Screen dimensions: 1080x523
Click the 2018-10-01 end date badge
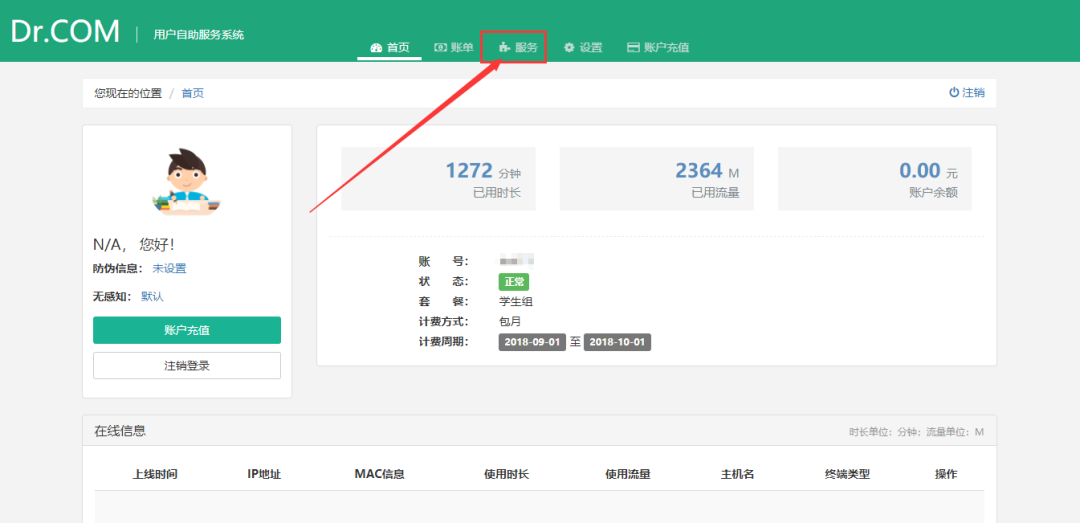pos(617,342)
